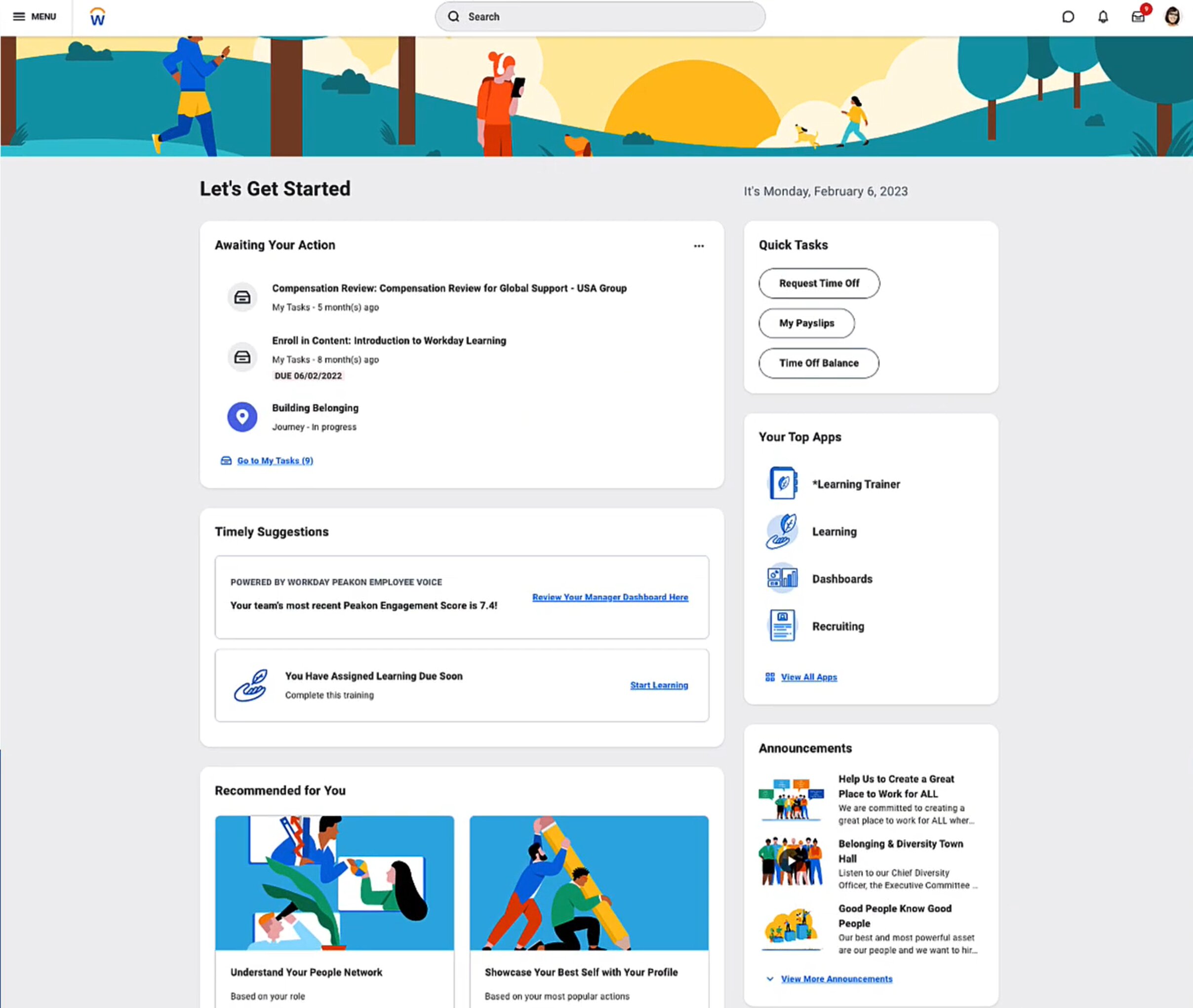1193x1008 pixels.
Task: Open the MENU hamburger button
Action: tap(34, 17)
